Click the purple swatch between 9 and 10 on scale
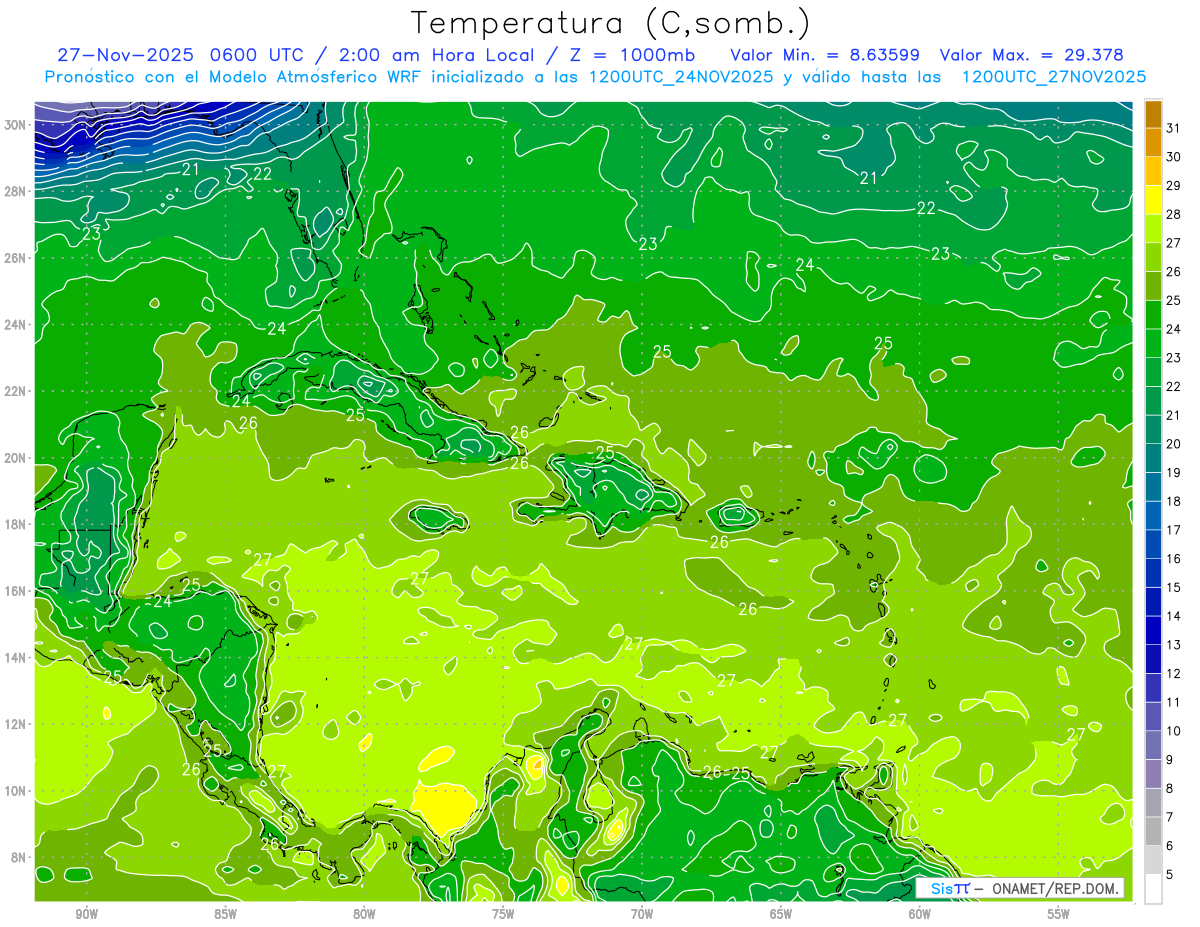Viewport: 1200px width, 927px height. coord(1153,745)
